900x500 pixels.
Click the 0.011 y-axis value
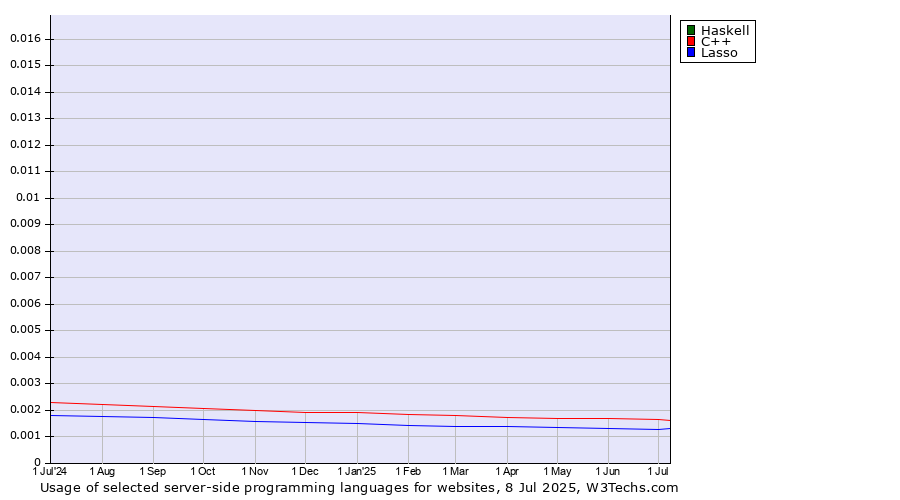coord(26,170)
